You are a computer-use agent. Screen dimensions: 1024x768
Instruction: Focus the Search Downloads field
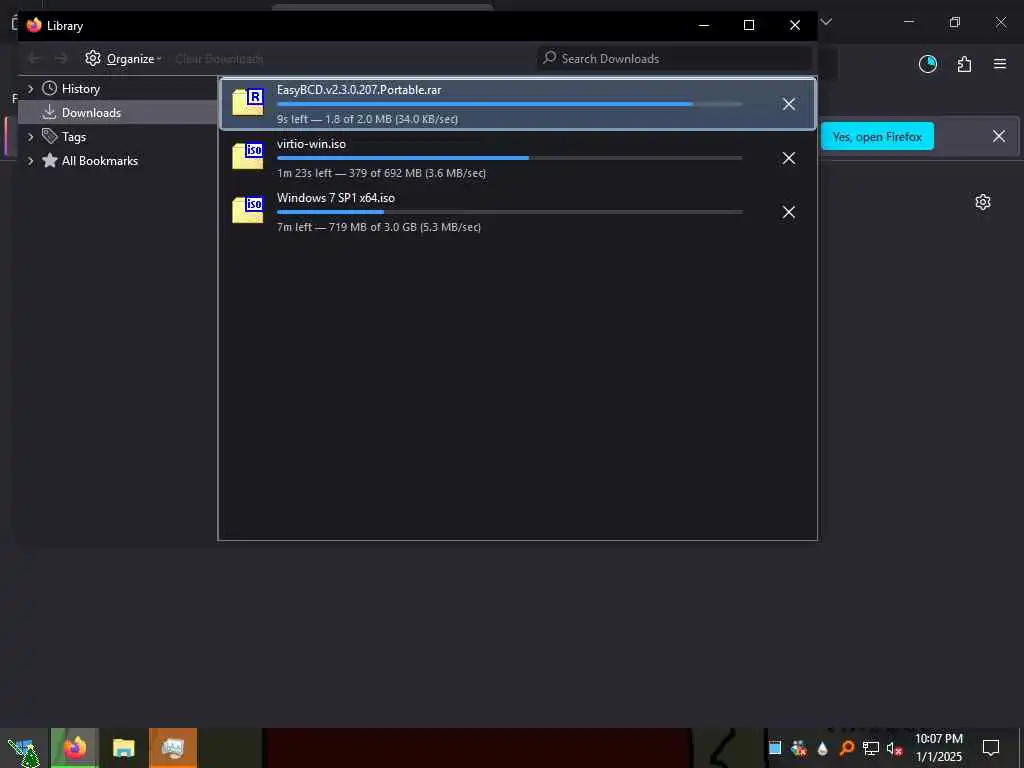coord(673,59)
